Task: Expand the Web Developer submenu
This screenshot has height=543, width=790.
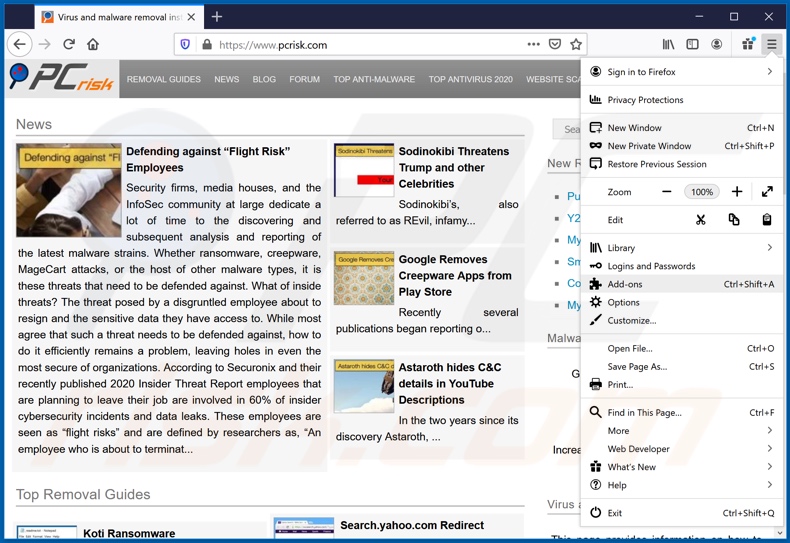Action: click(682, 449)
